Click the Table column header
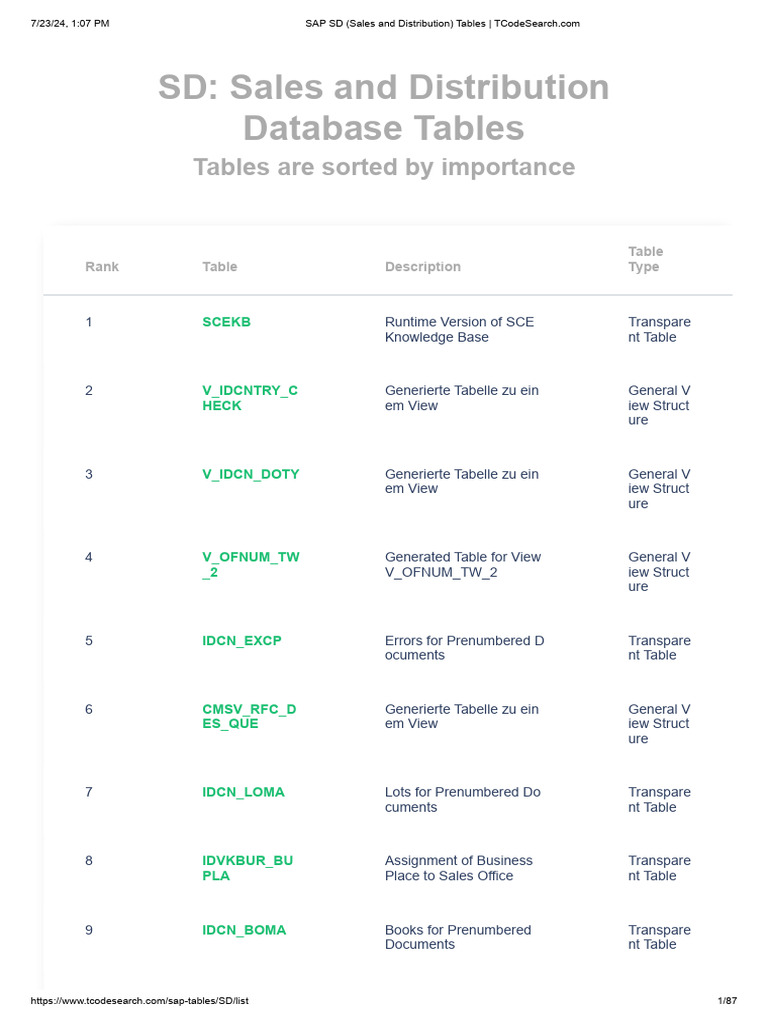This screenshot has height=1024, width=768. pos(220,267)
